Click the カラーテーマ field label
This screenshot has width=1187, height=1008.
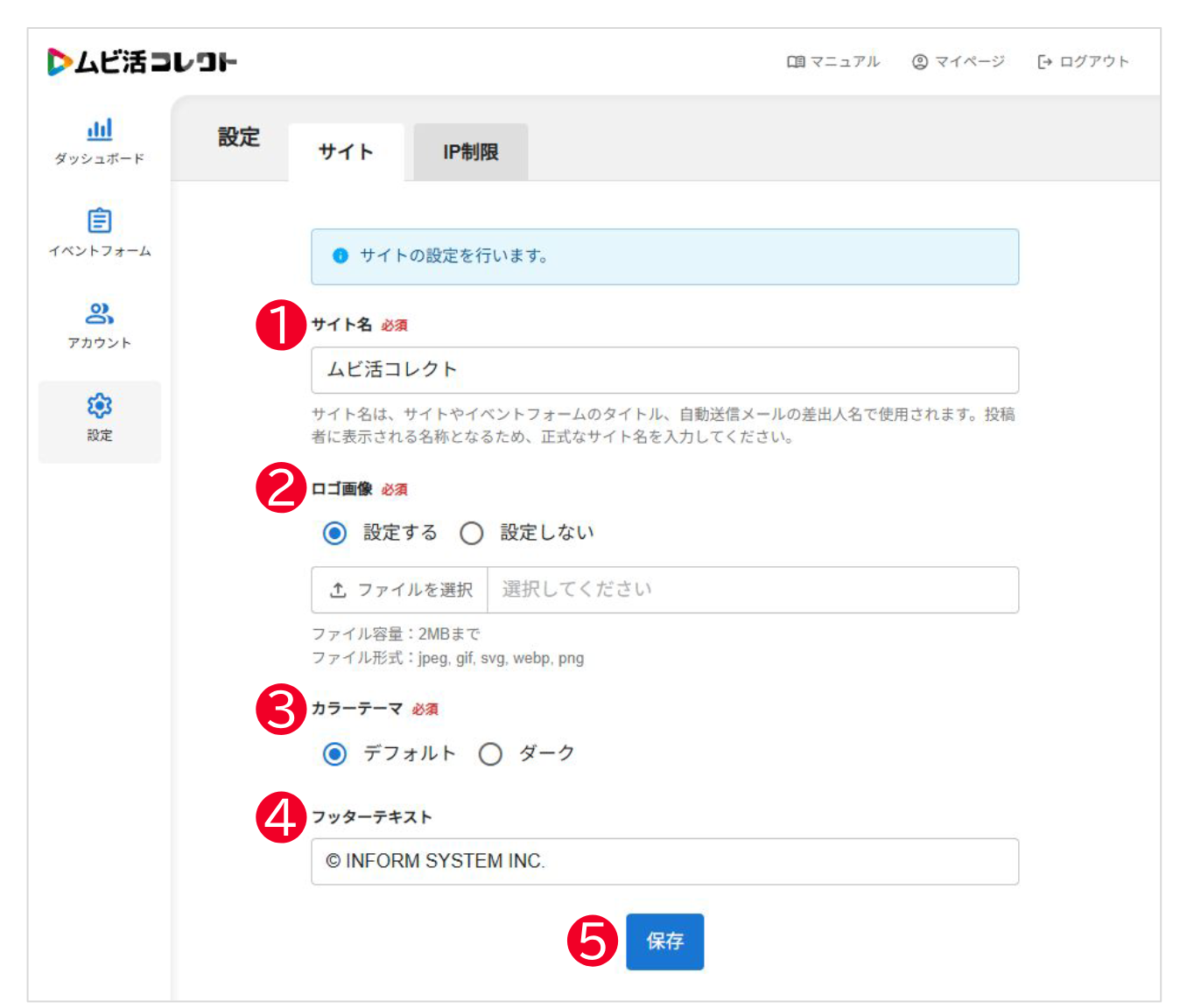click(x=357, y=709)
